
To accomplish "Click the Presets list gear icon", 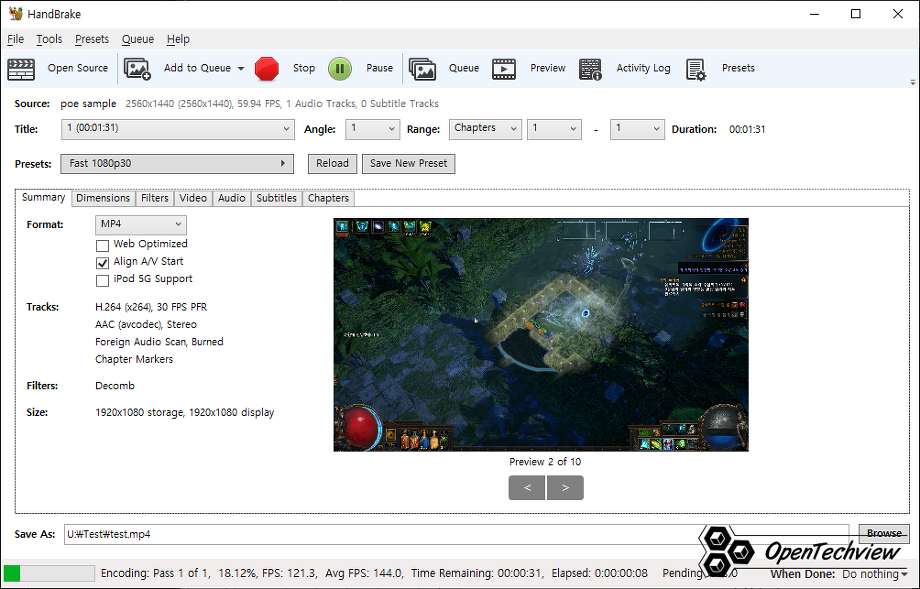I will pos(696,69).
